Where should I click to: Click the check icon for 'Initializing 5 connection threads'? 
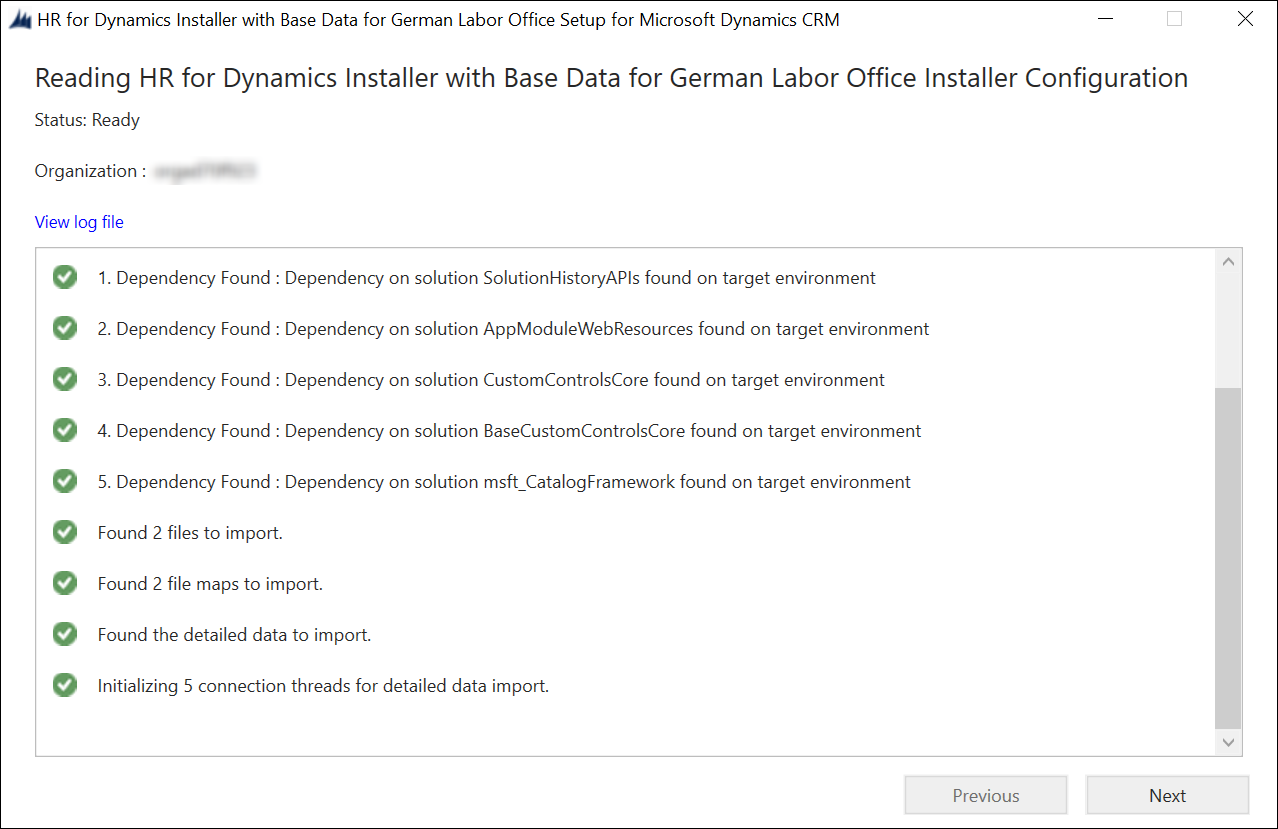tap(65, 685)
